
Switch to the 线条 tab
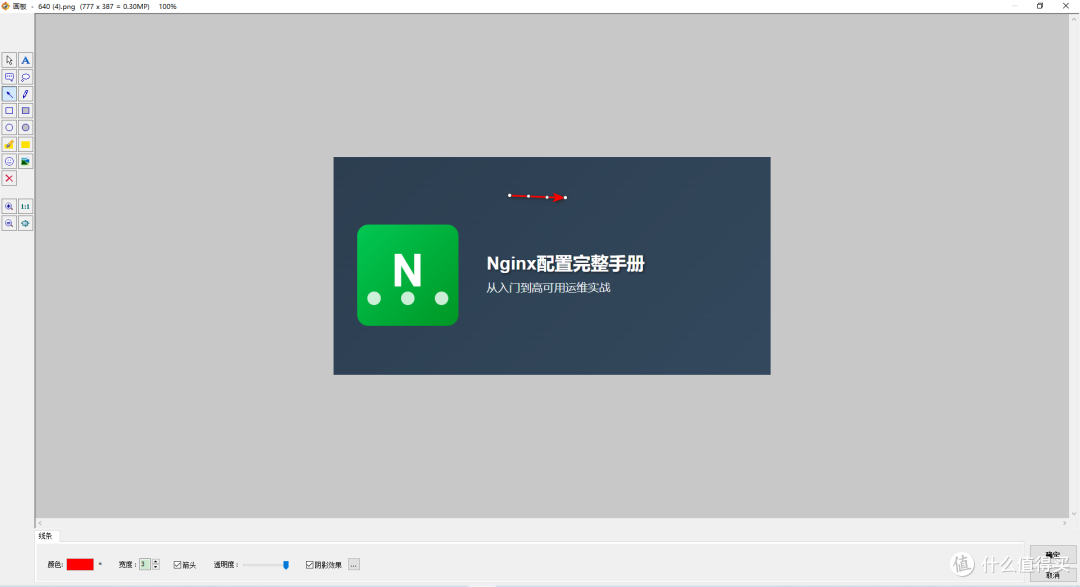45,536
